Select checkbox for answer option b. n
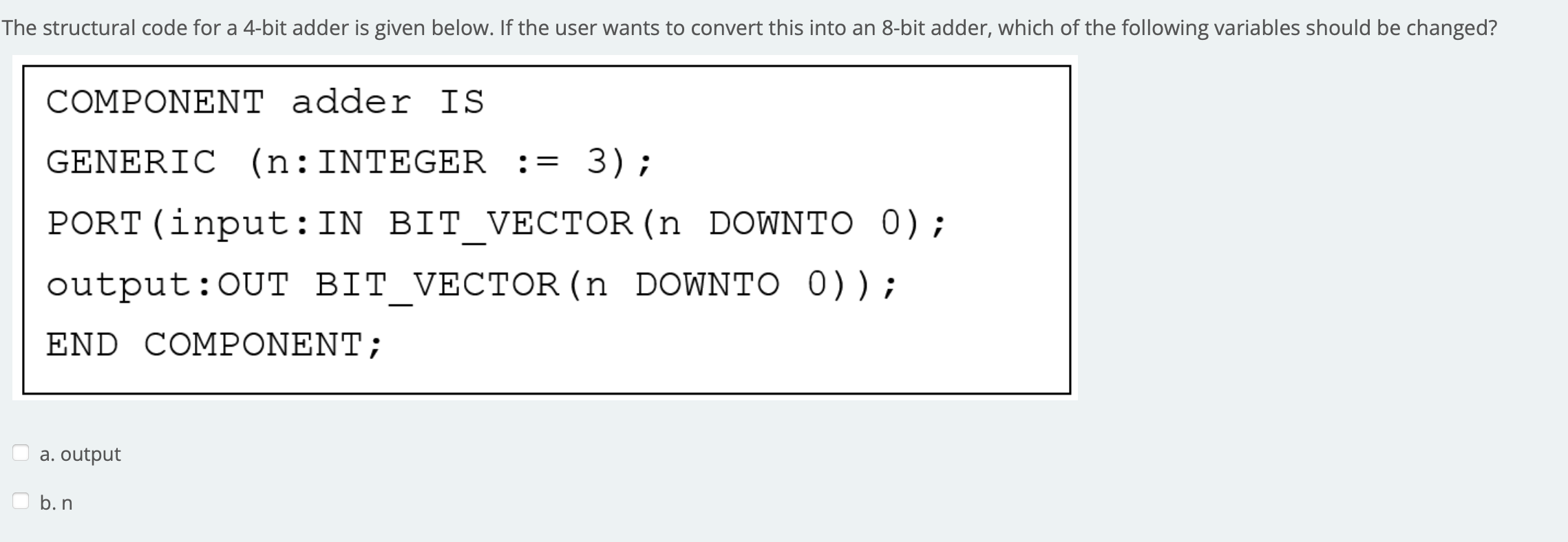The height and width of the screenshot is (542, 1568). click(21, 501)
